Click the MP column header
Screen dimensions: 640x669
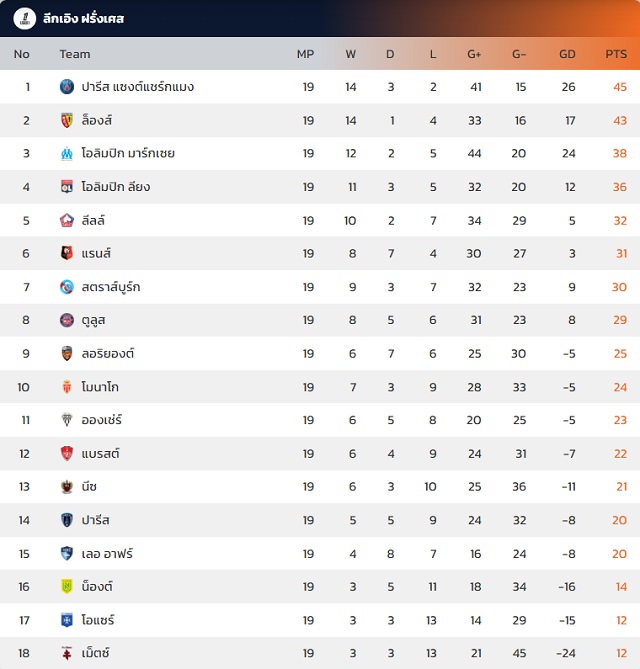(306, 54)
